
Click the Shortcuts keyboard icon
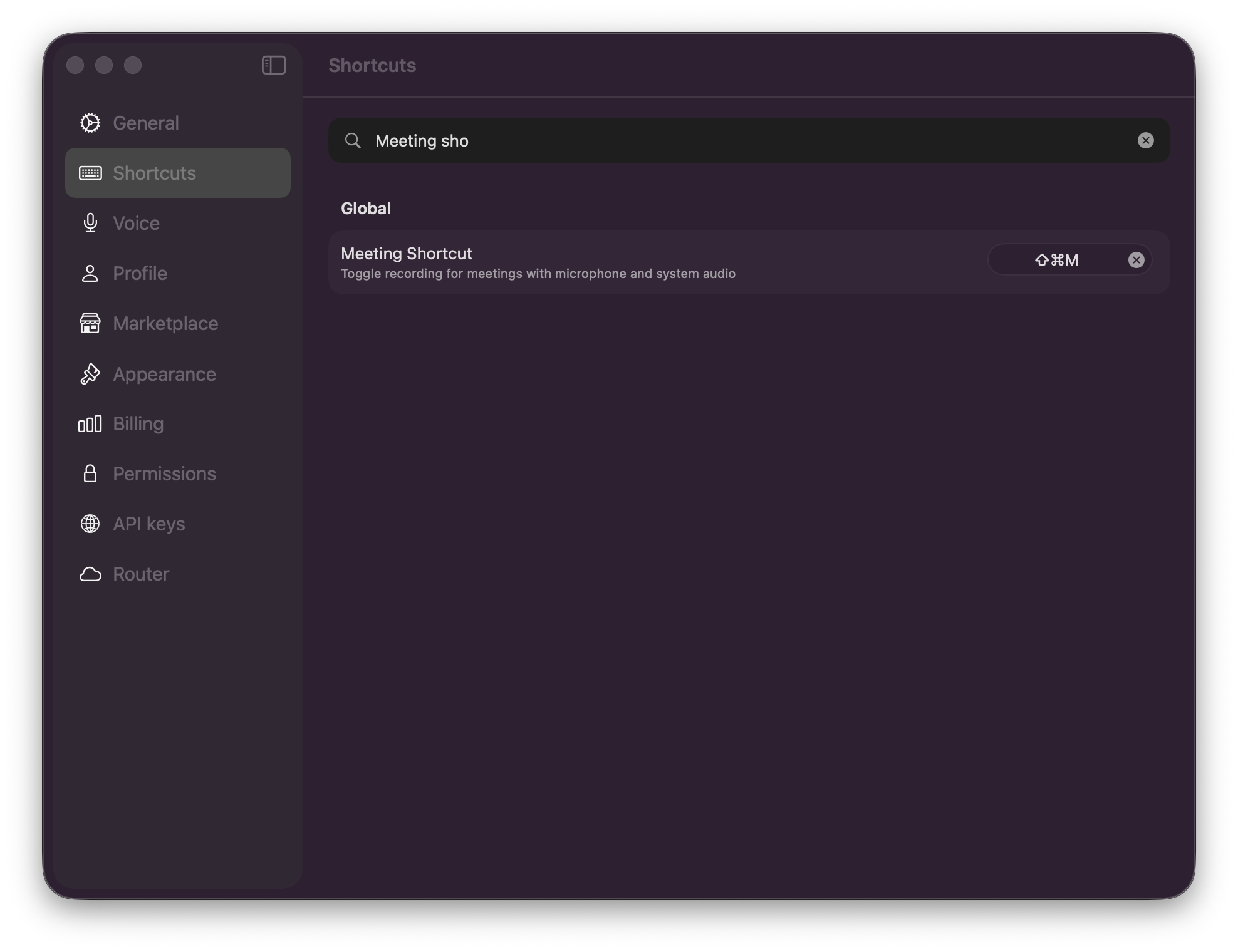click(x=90, y=173)
